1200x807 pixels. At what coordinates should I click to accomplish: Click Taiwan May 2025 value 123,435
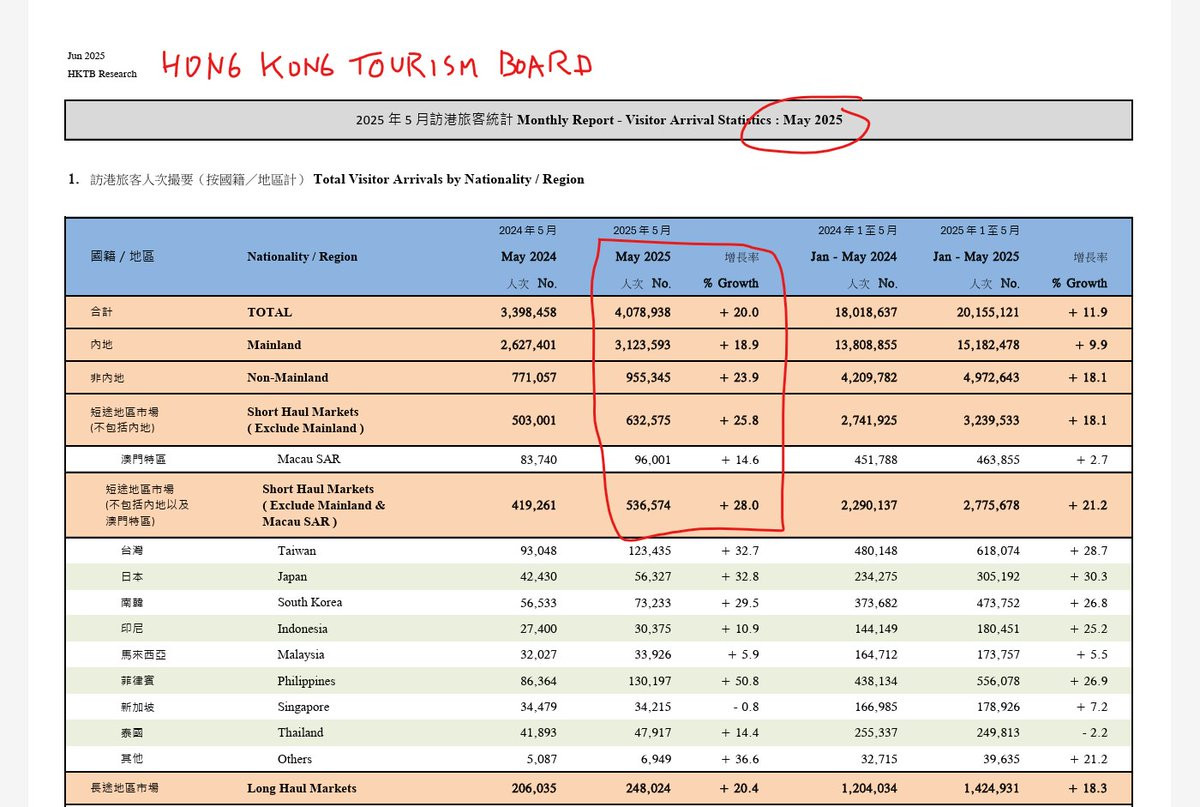click(649, 551)
